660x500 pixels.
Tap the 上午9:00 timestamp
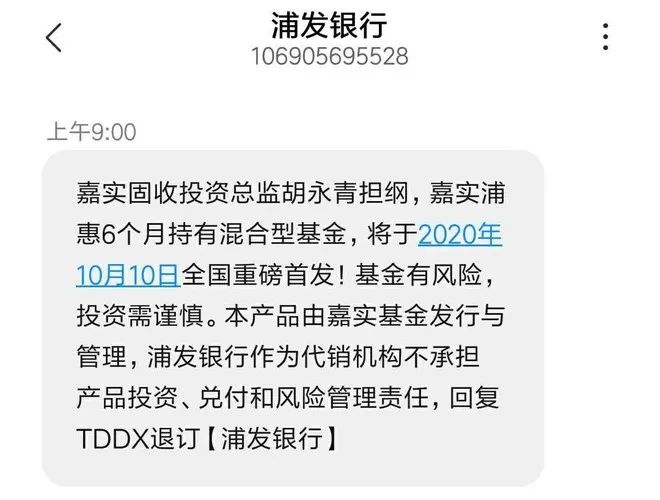(91, 132)
